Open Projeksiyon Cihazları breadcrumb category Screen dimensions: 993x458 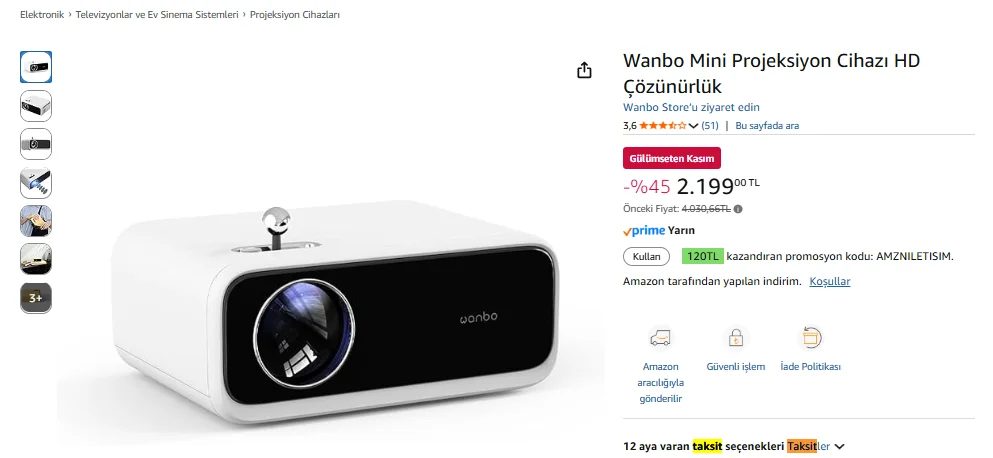pos(294,15)
